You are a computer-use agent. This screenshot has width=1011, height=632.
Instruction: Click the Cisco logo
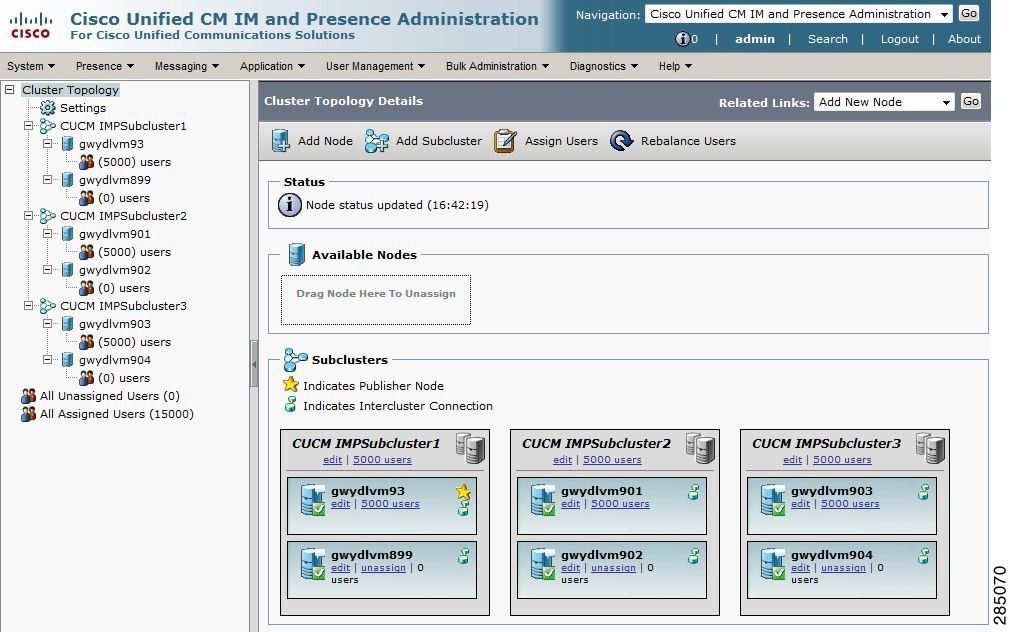click(x=31, y=26)
